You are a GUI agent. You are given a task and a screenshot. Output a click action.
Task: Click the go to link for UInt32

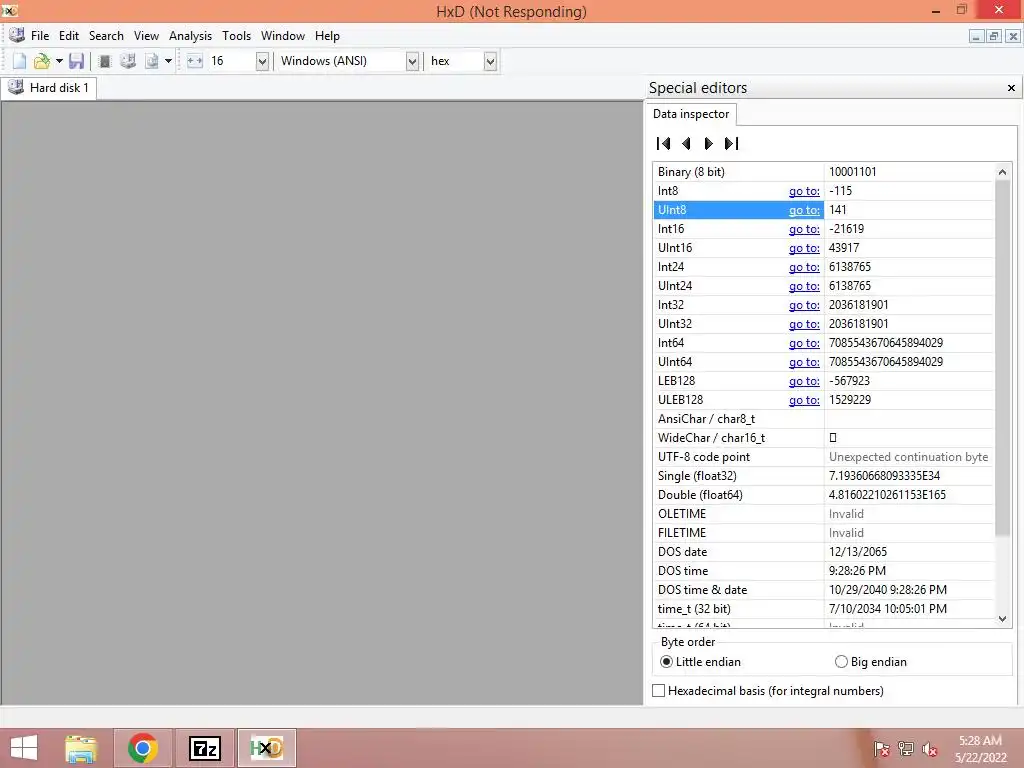(x=804, y=323)
